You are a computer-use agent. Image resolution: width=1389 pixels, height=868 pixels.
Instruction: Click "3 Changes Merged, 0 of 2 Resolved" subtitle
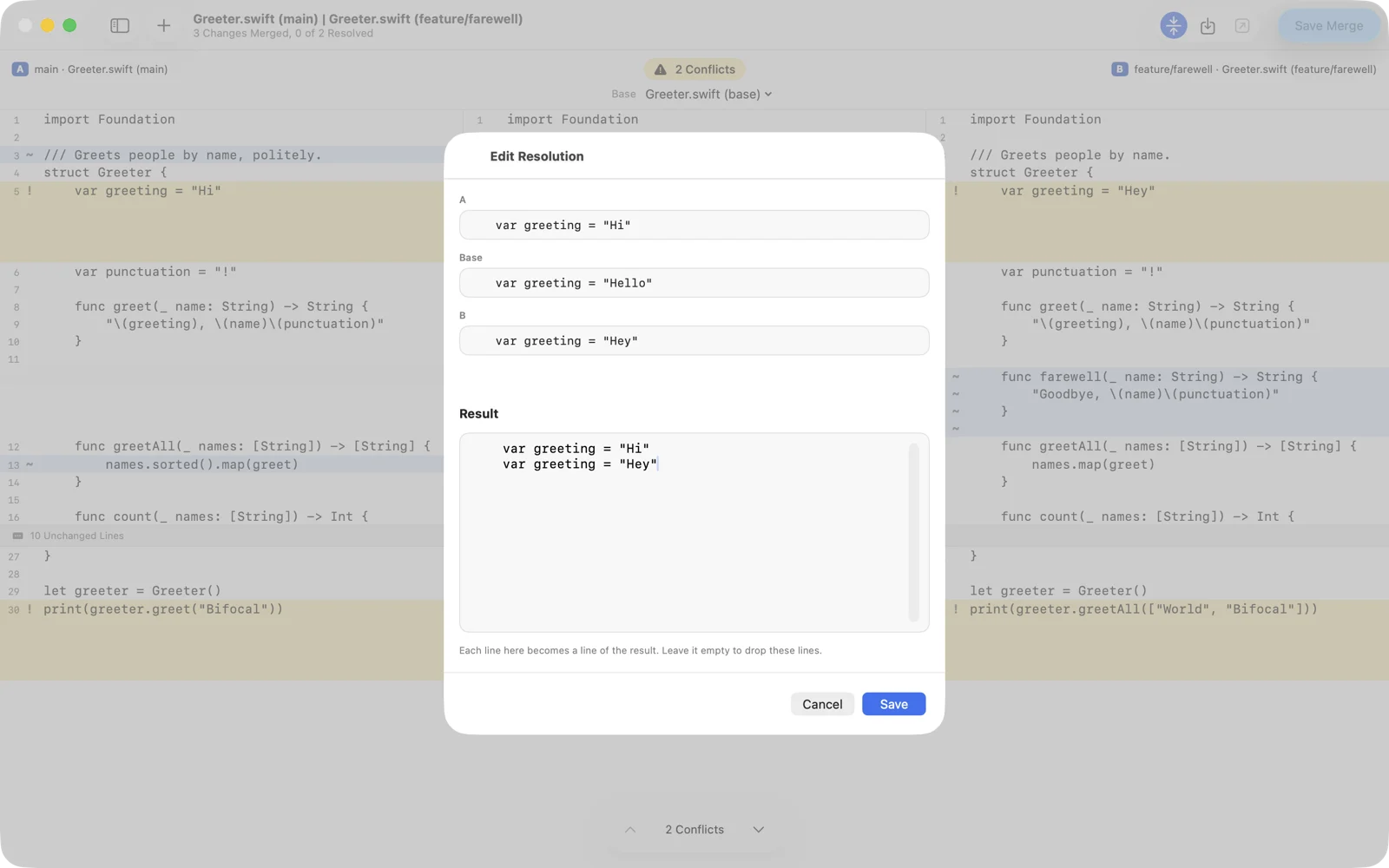click(283, 34)
